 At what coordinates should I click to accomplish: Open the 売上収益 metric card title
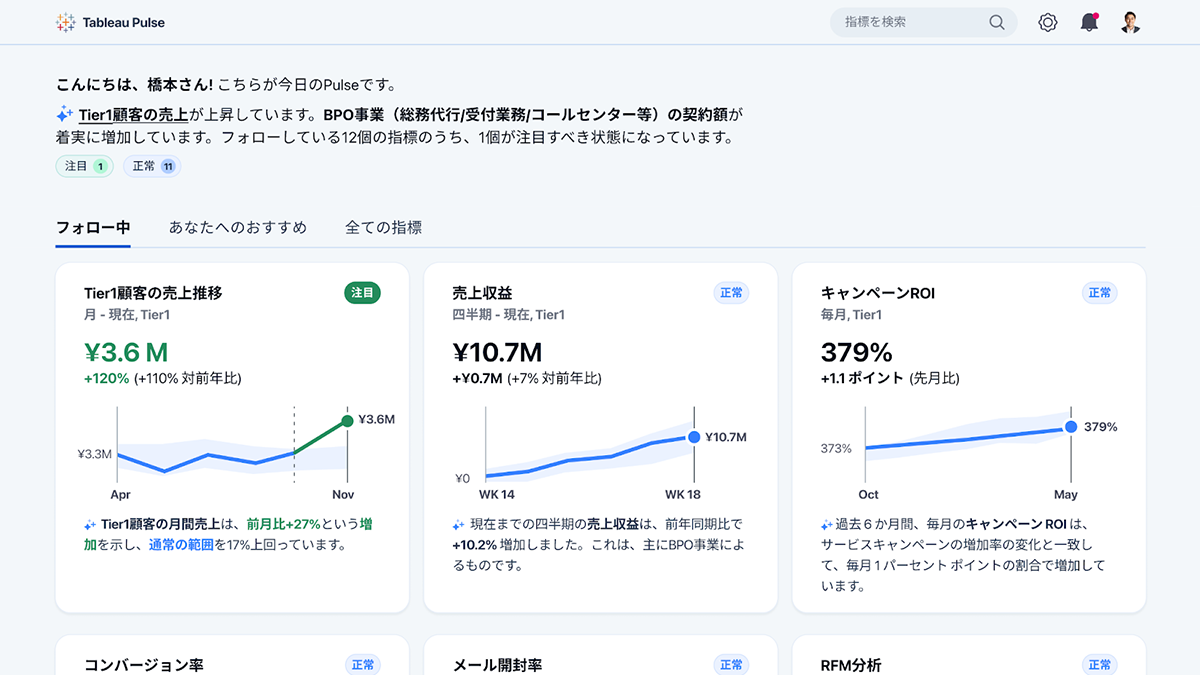(x=482, y=293)
